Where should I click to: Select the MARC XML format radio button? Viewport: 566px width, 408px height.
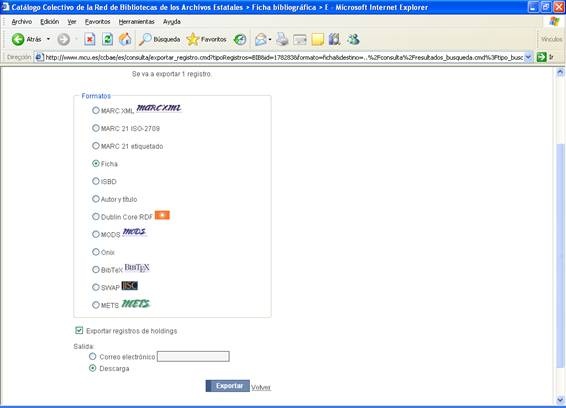coord(96,110)
